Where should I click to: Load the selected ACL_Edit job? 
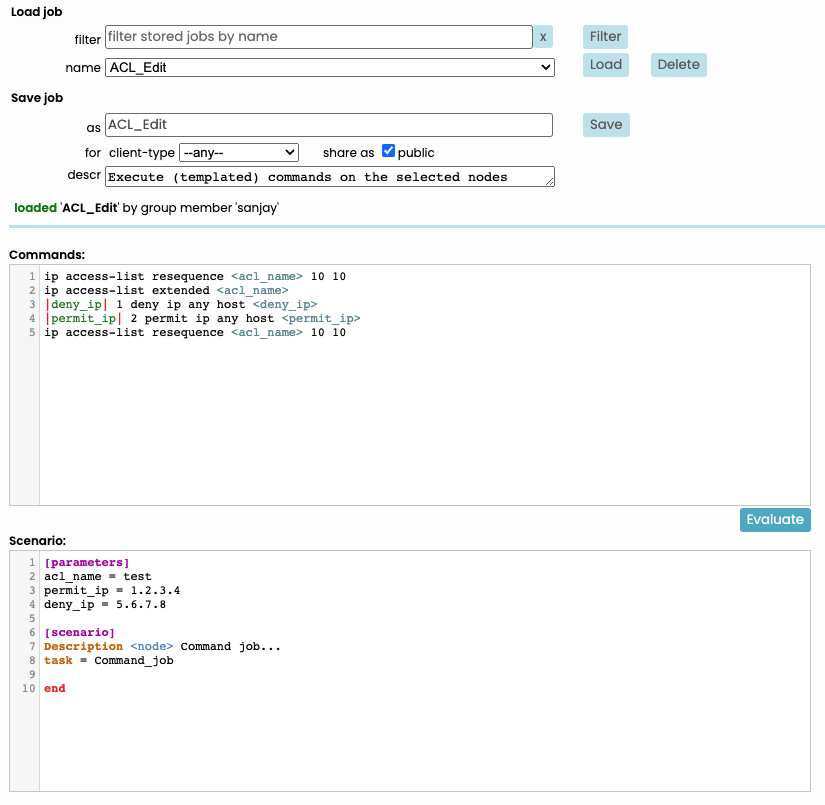[x=605, y=65]
